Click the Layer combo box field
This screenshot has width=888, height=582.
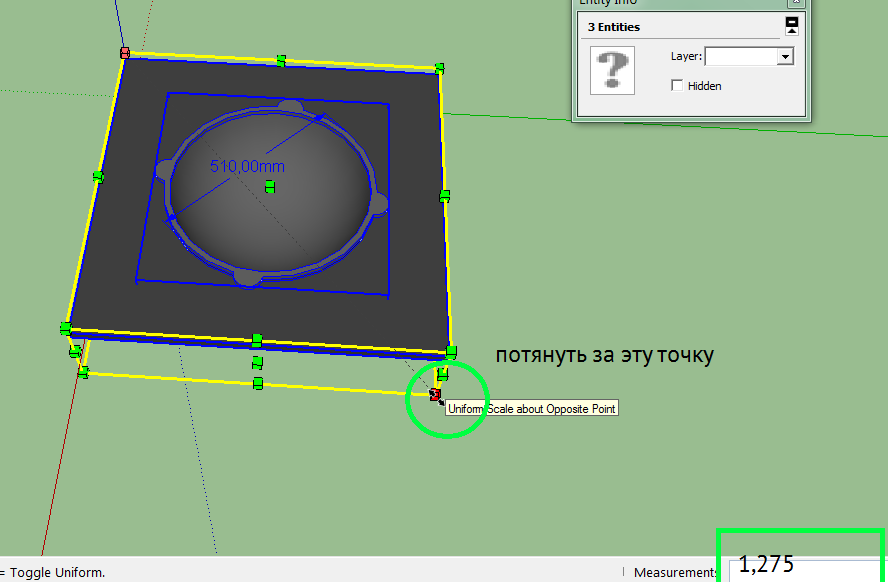click(740, 57)
